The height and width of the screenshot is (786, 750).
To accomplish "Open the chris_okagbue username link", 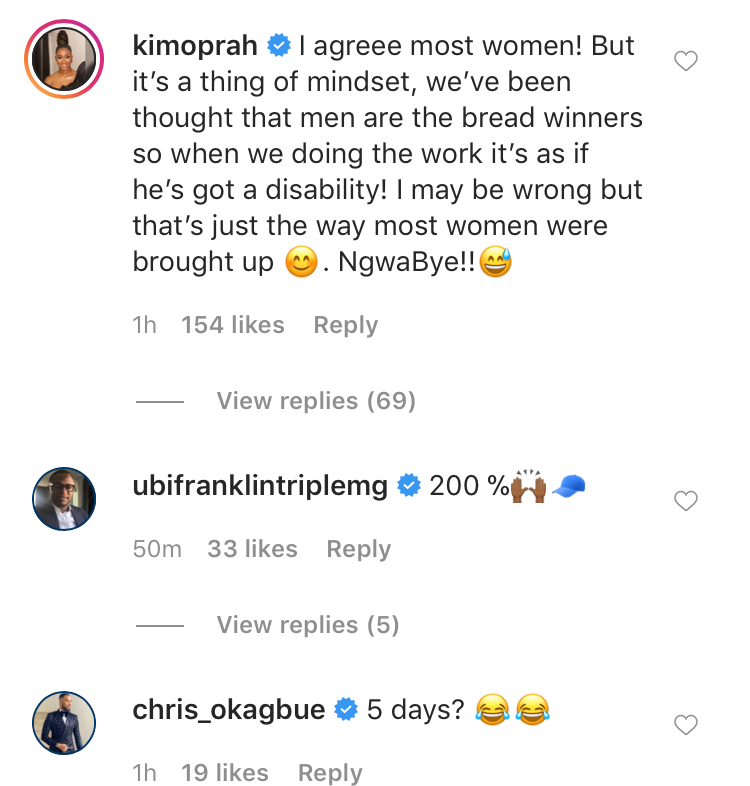I will pyautogui.click(x=229, y=710).
